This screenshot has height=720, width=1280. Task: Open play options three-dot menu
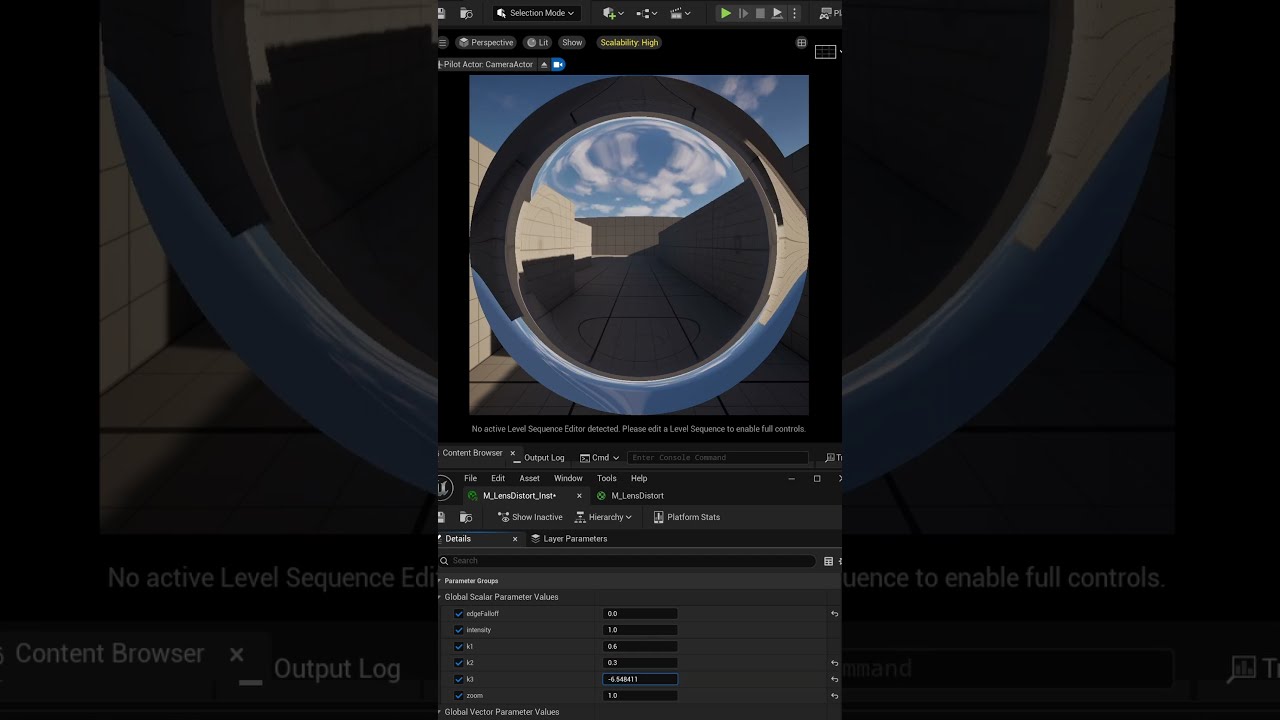[794, 13]
